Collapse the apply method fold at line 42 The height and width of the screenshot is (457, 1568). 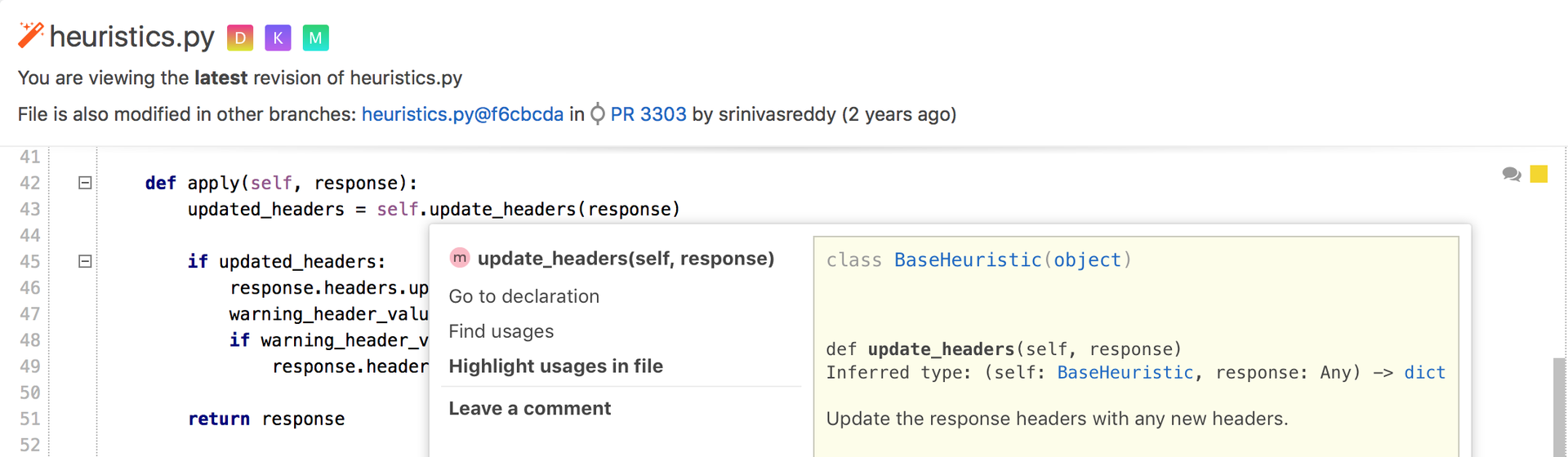point(85,183)
